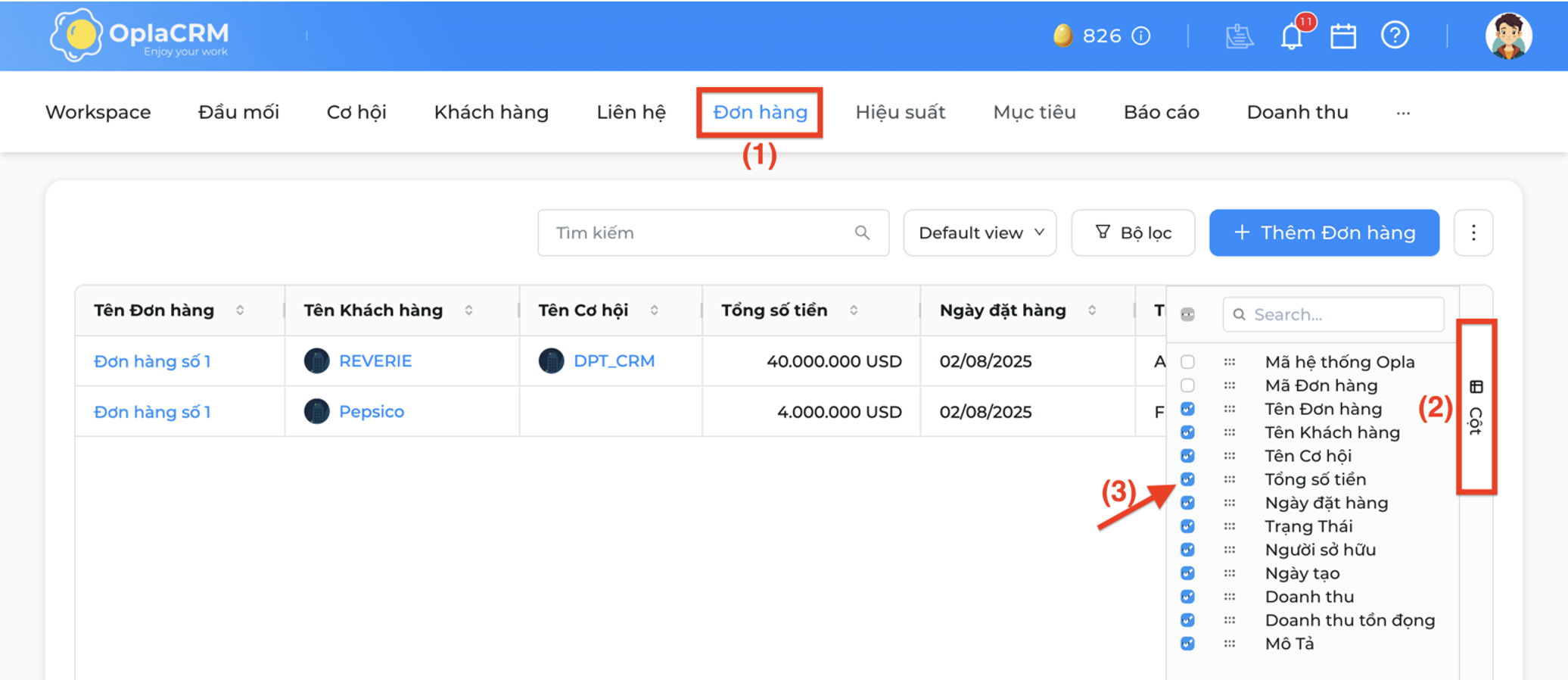
Task: Click the gold coin balance icon
Action: [x=1063, y=36]
